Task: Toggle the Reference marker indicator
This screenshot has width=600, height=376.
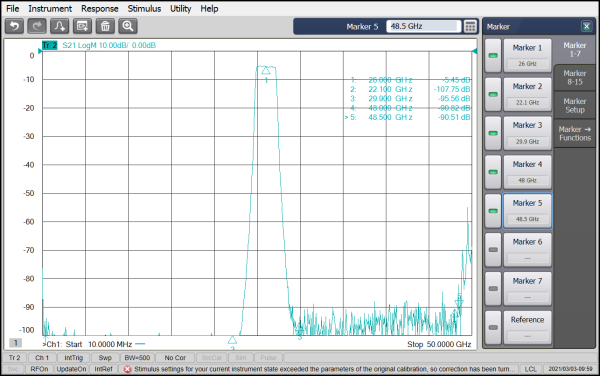Action: coord(493,327)
